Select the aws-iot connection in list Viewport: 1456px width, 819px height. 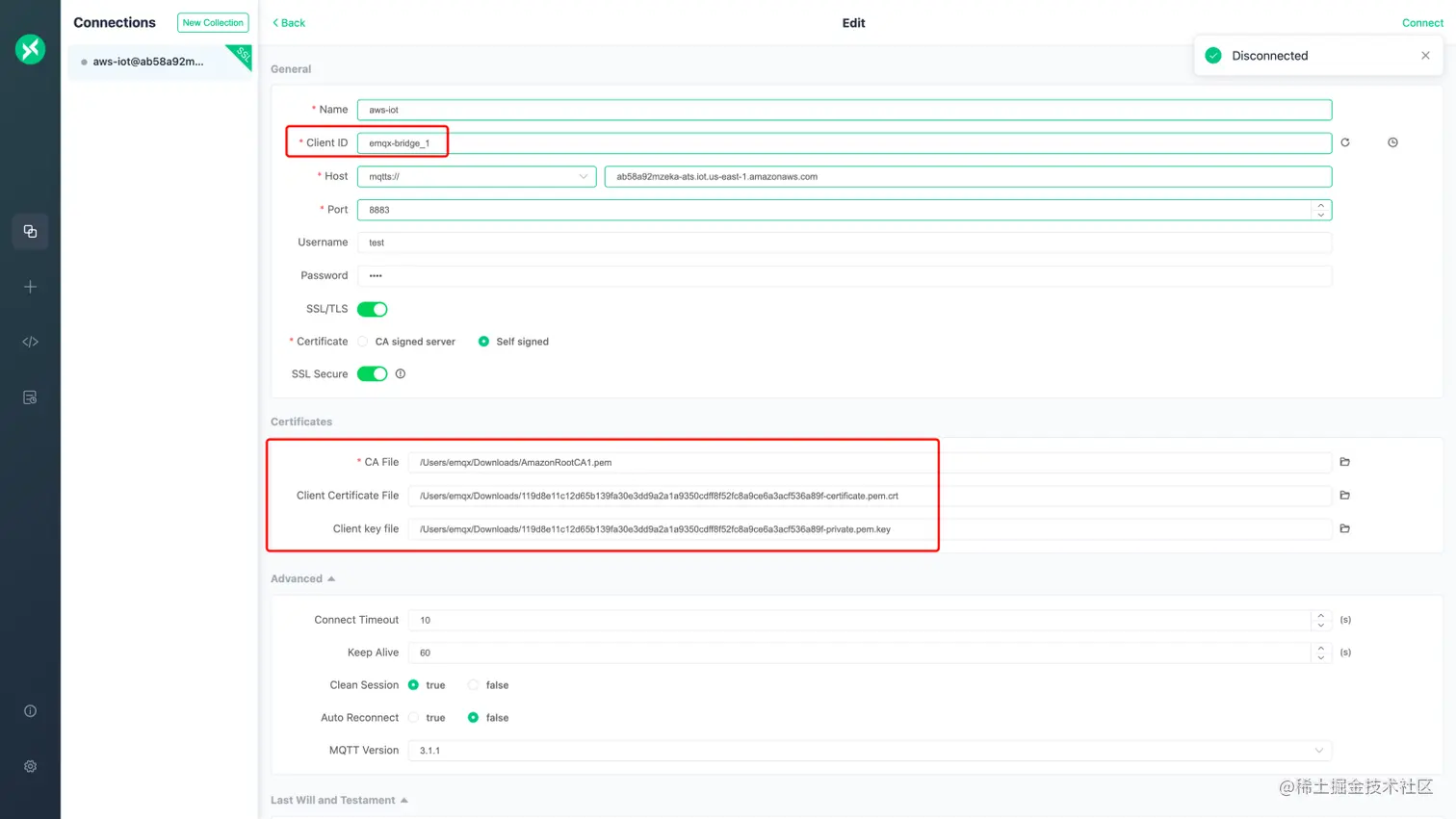tap(159, 62)
